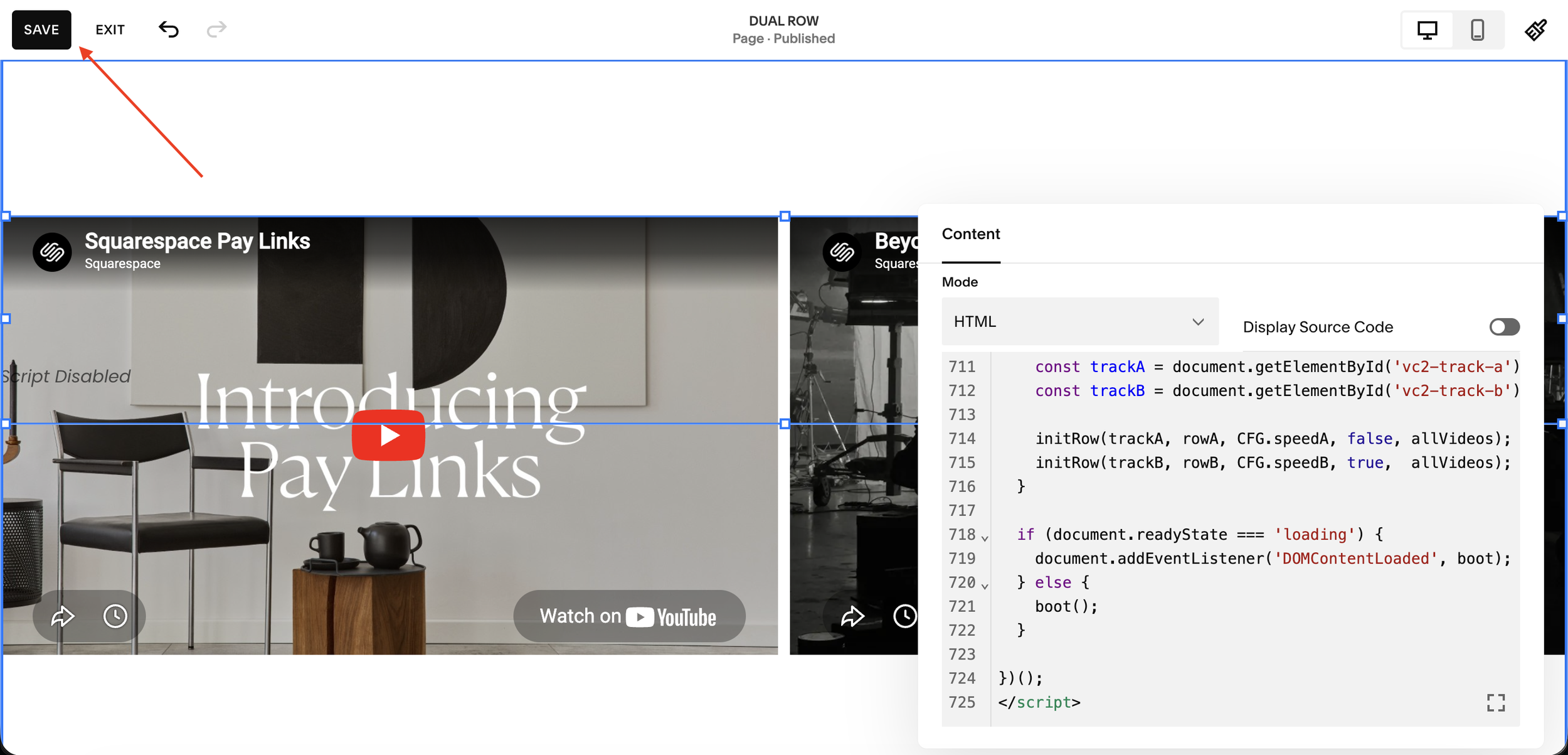Click the share arrow on the Pay Links video
This screenshot has width=1568, height=755.
[x=63, y=616]
